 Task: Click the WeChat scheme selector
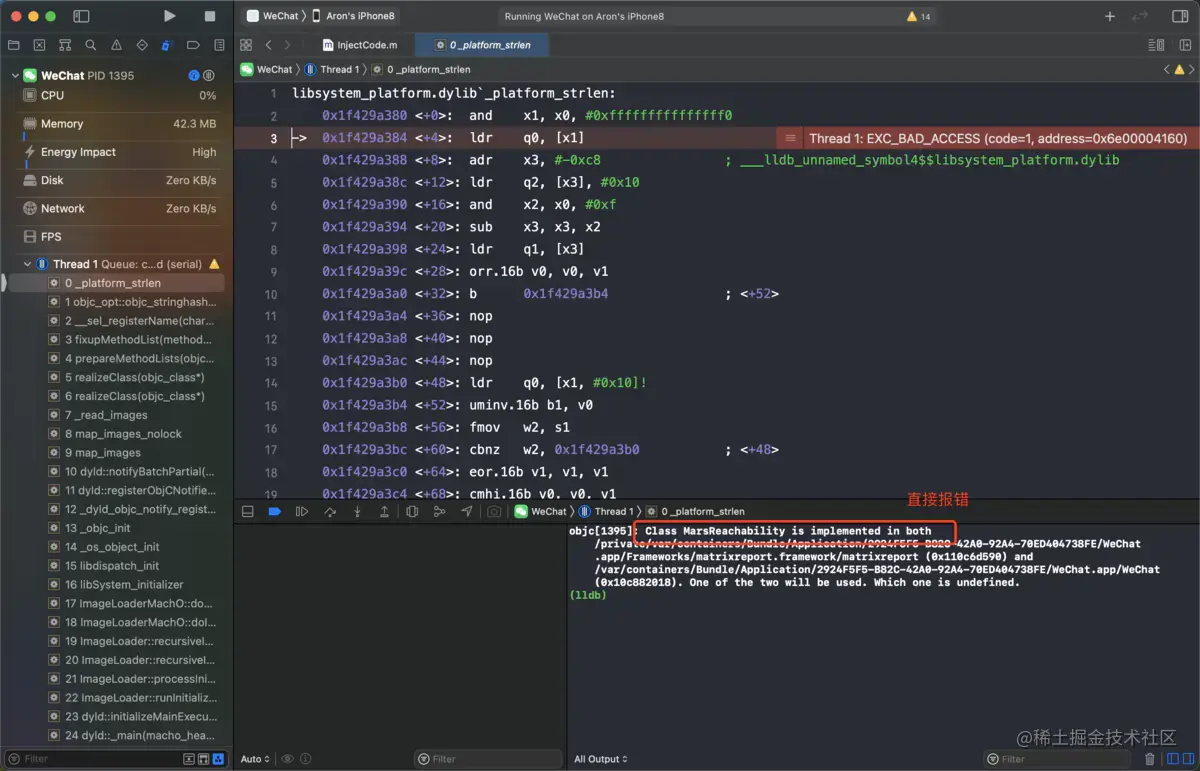pyautogui.click(x=273, y=16)
